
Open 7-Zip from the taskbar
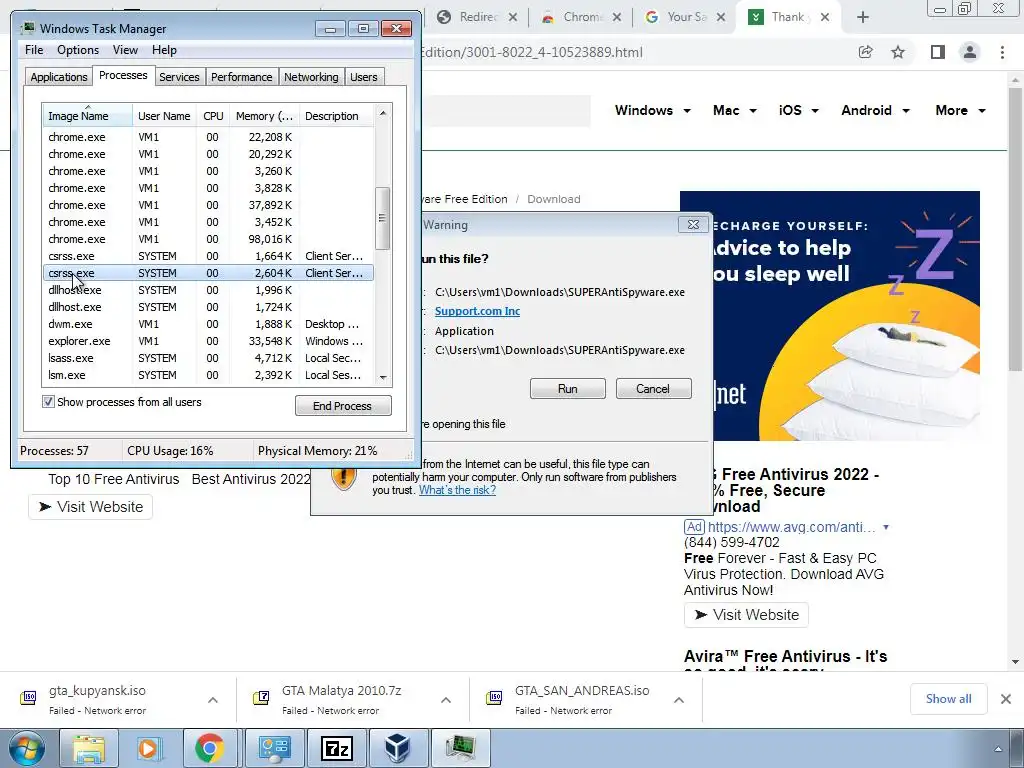pos(336,748)
